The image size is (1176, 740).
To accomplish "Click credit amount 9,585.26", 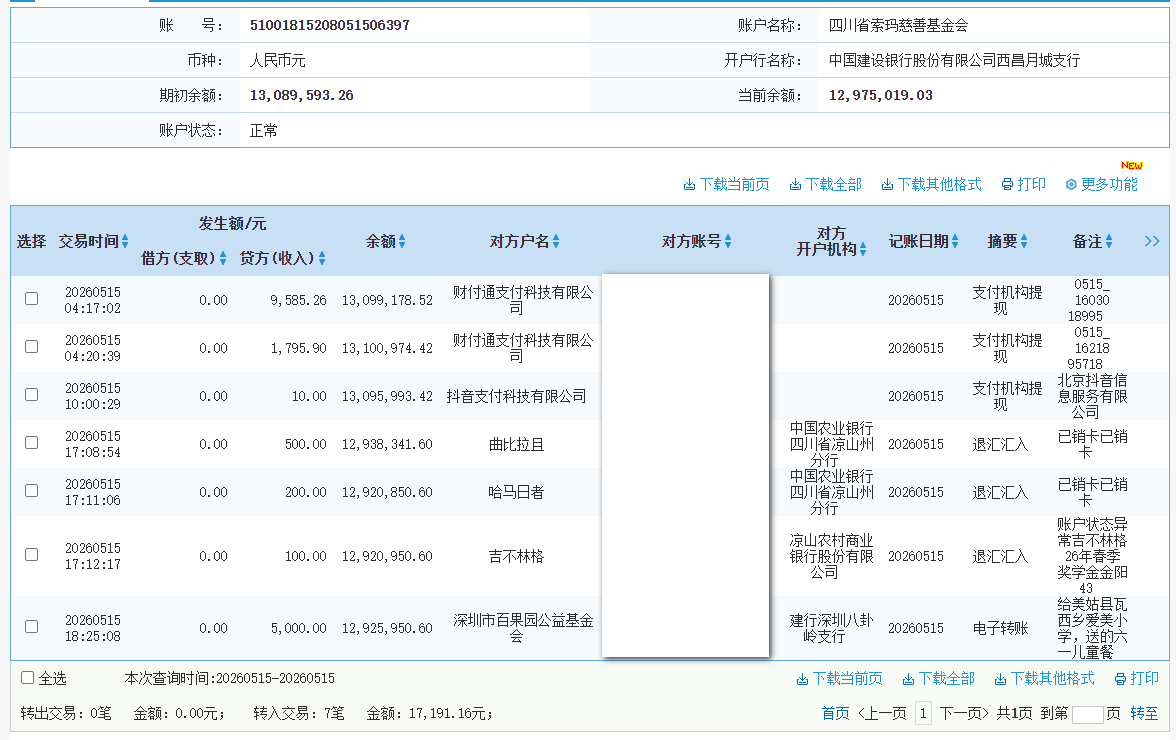I will [x=298, y=300].
